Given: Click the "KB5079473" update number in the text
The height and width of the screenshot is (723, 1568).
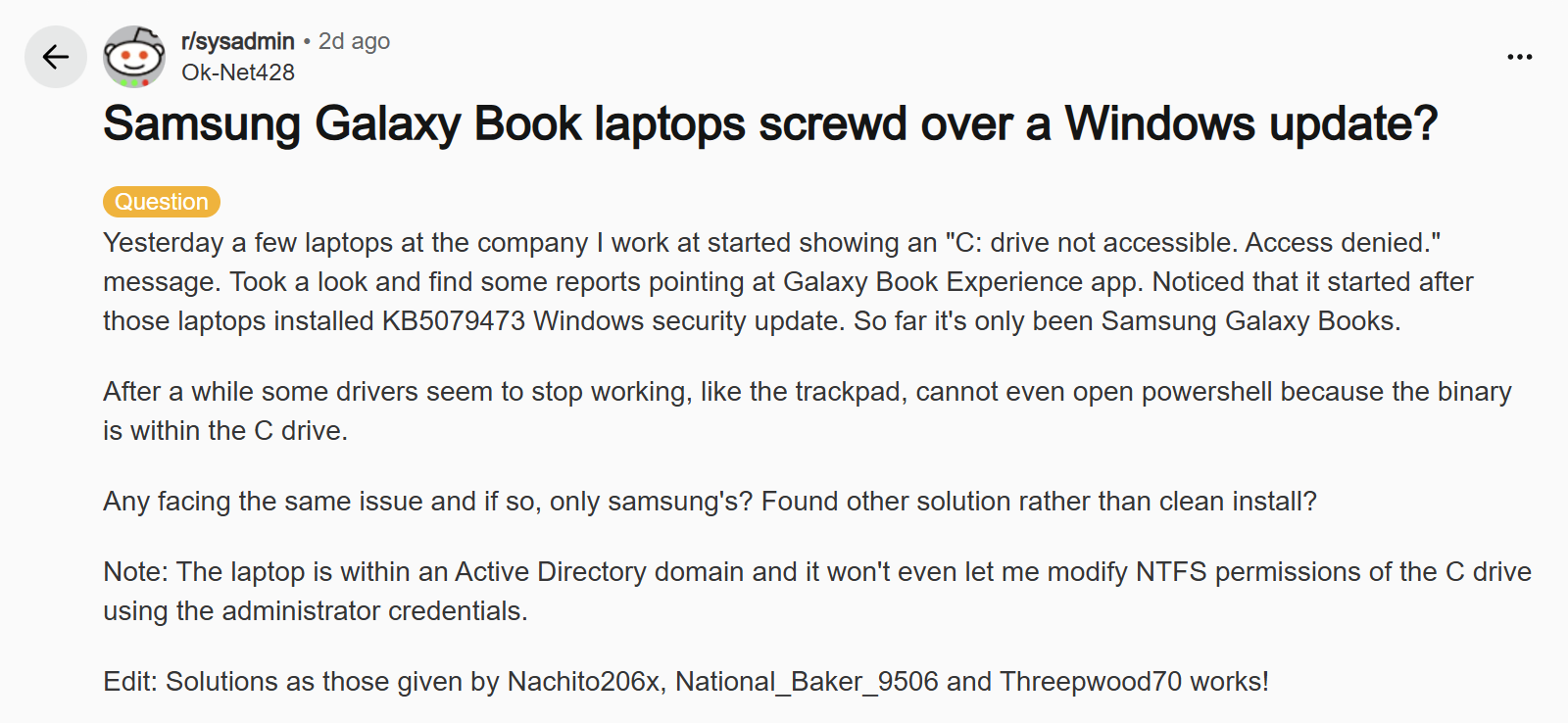Looking at the screenshot, I should pos(453,321).
